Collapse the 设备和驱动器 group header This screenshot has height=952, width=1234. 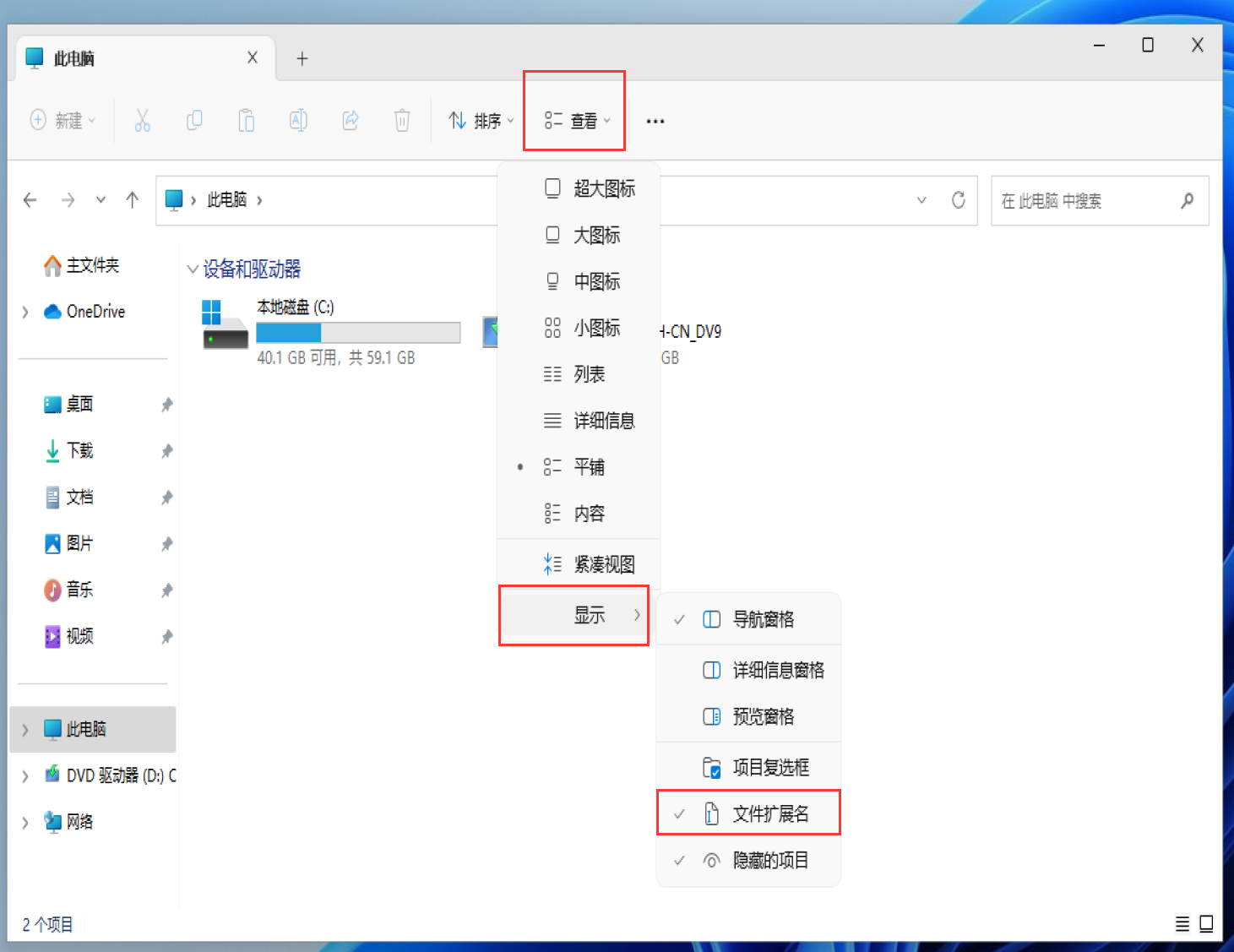pyautogui.click(x=193, y=269)
